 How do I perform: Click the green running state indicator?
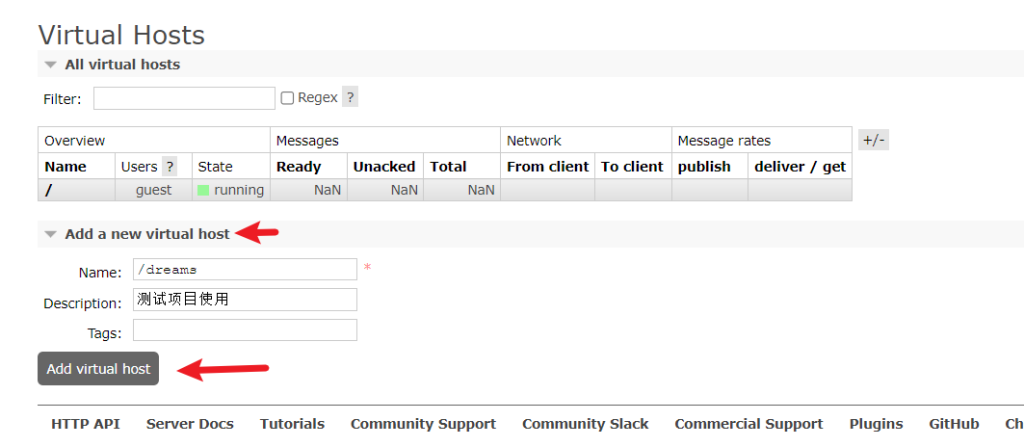[203, 190]
